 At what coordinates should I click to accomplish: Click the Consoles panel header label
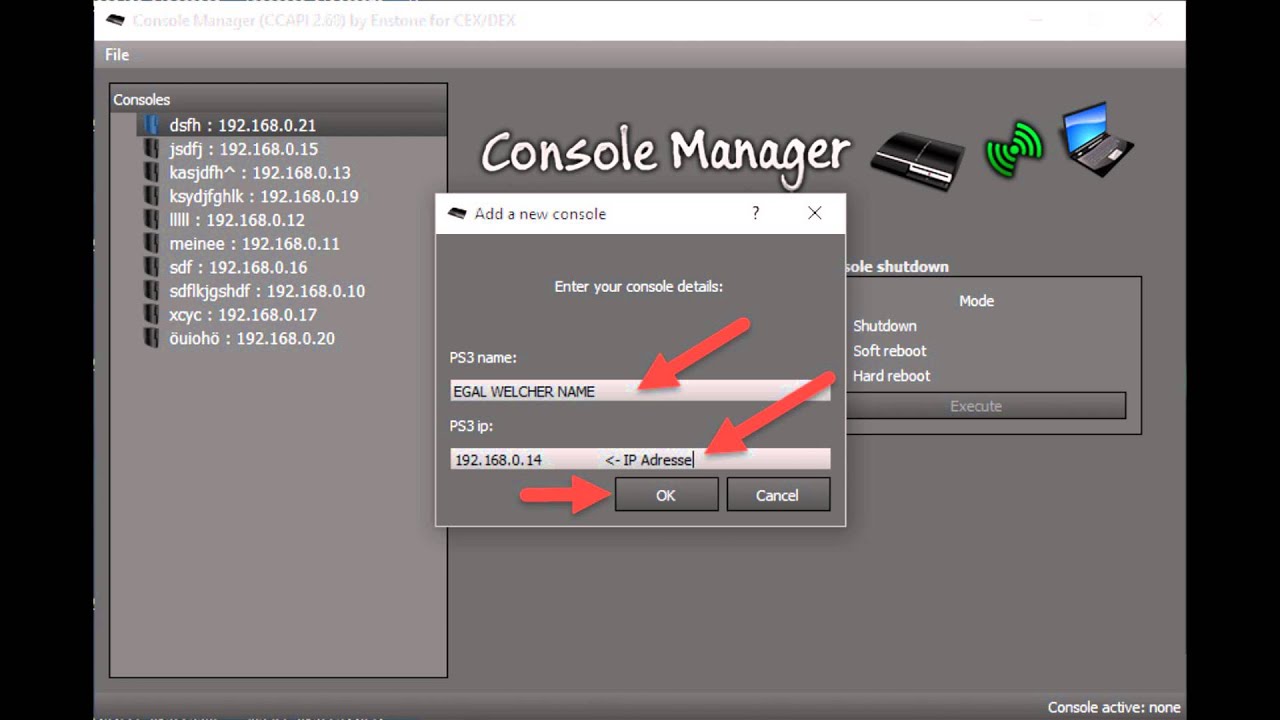pos(141,100)
